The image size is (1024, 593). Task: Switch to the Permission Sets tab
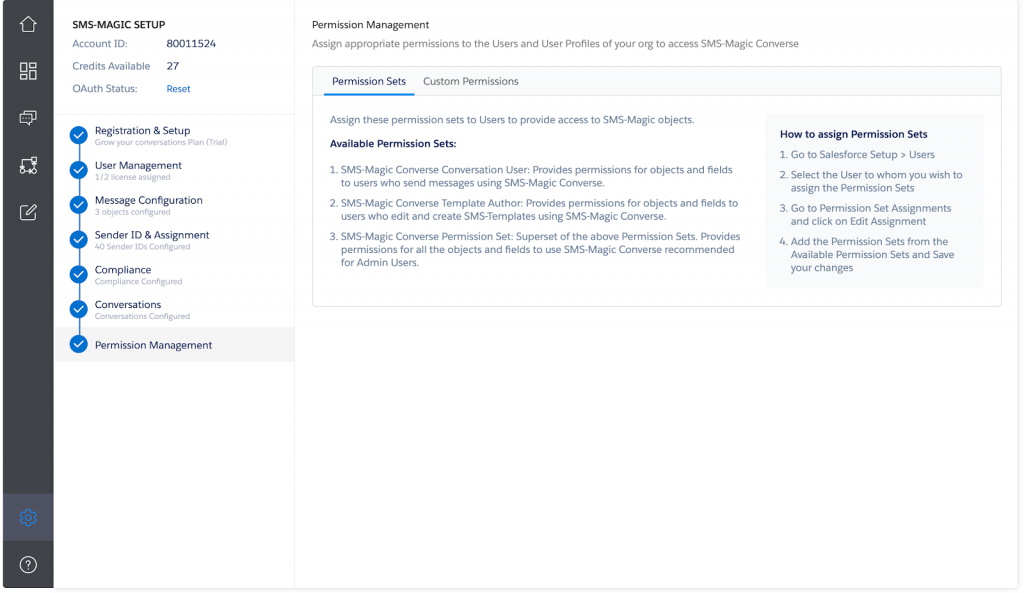click(x=369, y=81)
